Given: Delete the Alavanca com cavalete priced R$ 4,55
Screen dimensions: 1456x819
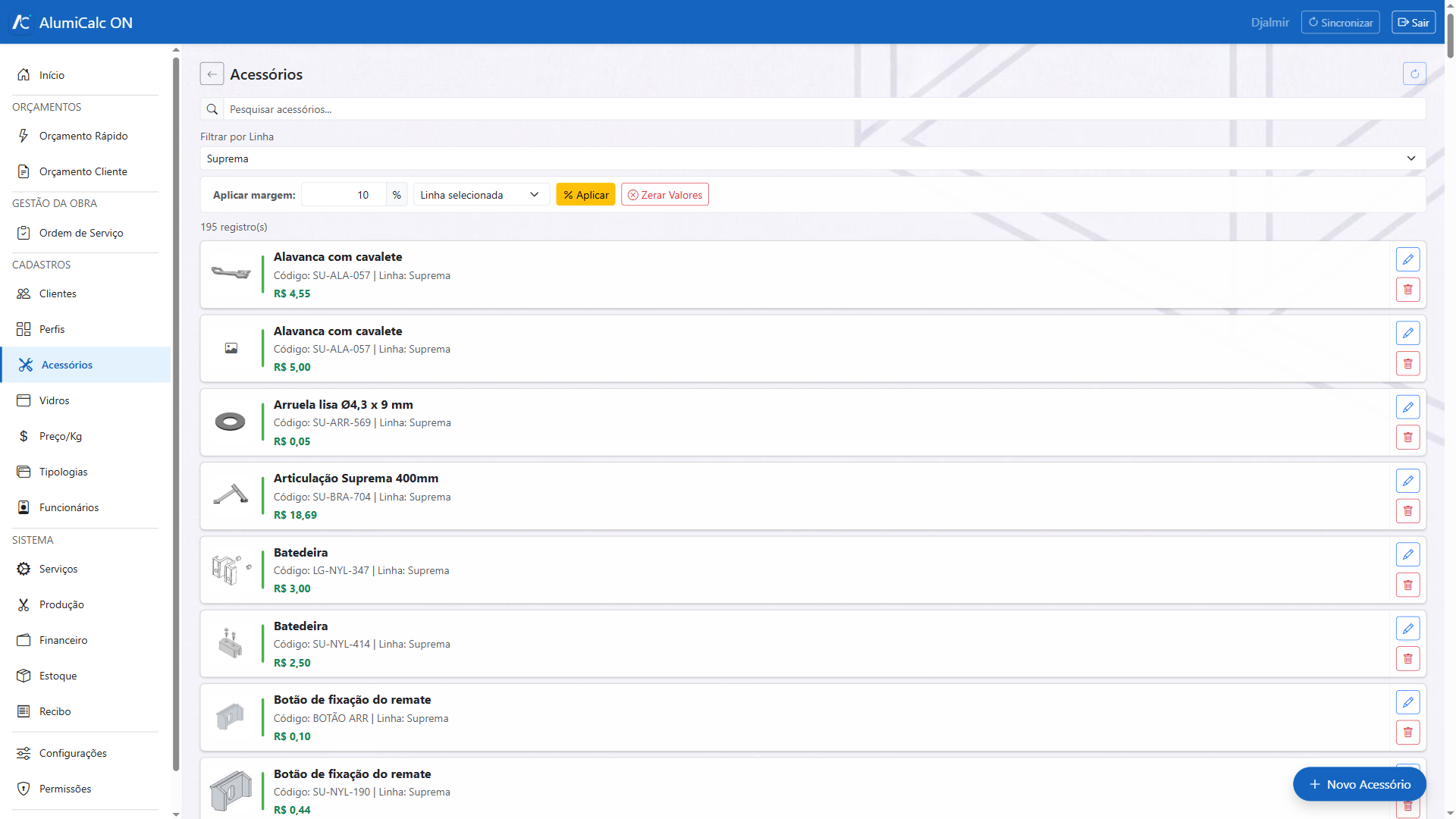Looking at the screenshot, I should pyautogui.click(x=1407, y=290).
